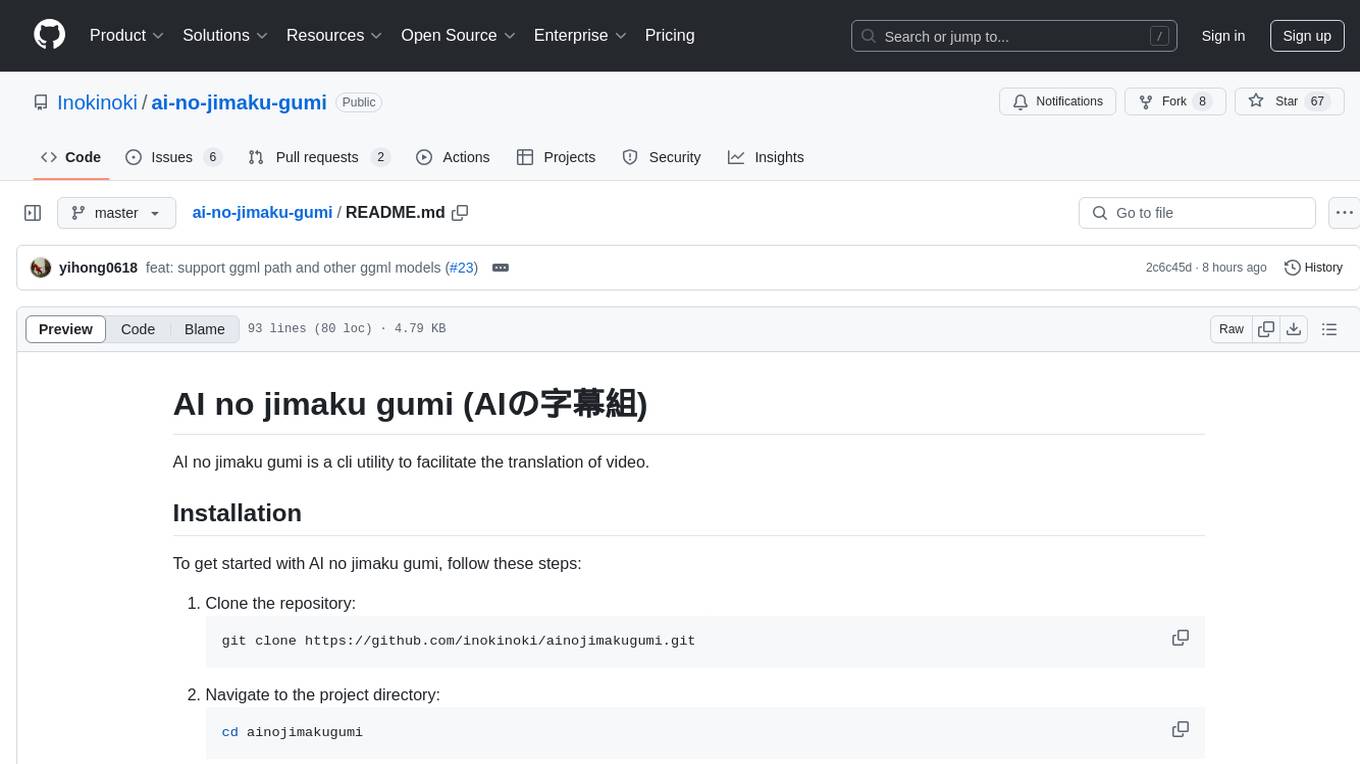Open the master branch dropdown
This screenshot has width=1360, height=764.
(x=116, y=213)
